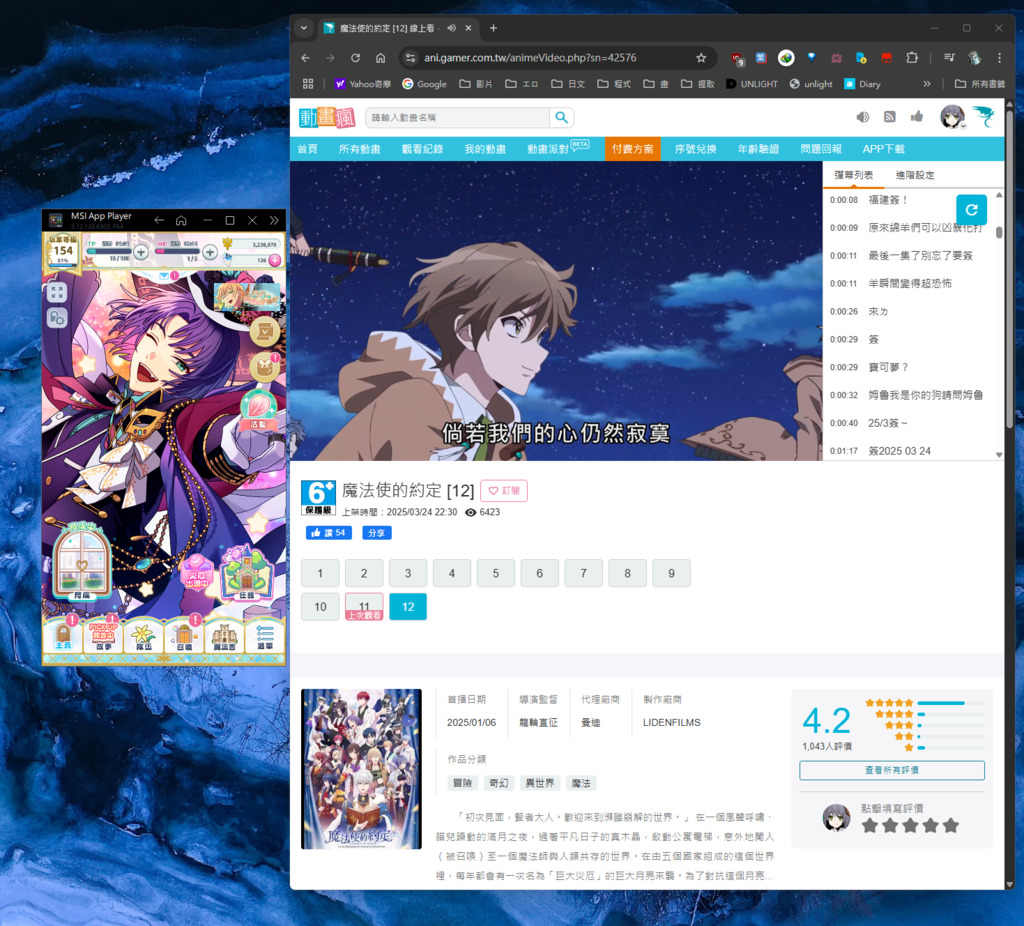Click the 動畫瘋 site logo
The height and width of the screenshot is (926, 1024).
[327, 118]
